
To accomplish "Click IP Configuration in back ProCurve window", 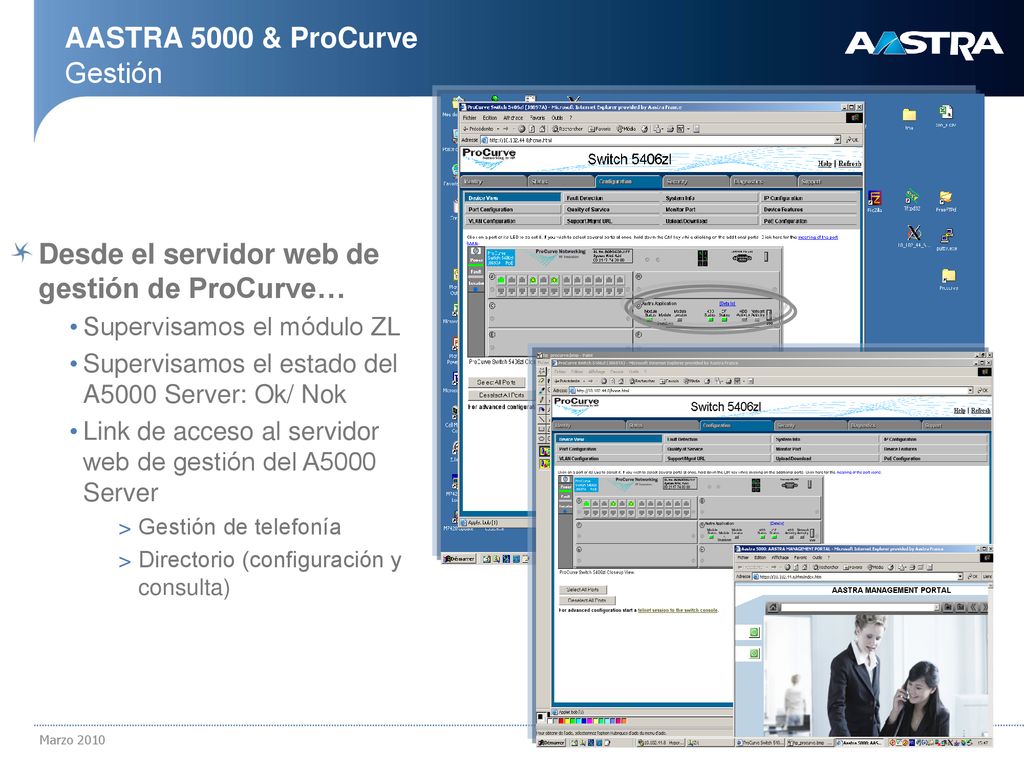I will tap(810, 198).
